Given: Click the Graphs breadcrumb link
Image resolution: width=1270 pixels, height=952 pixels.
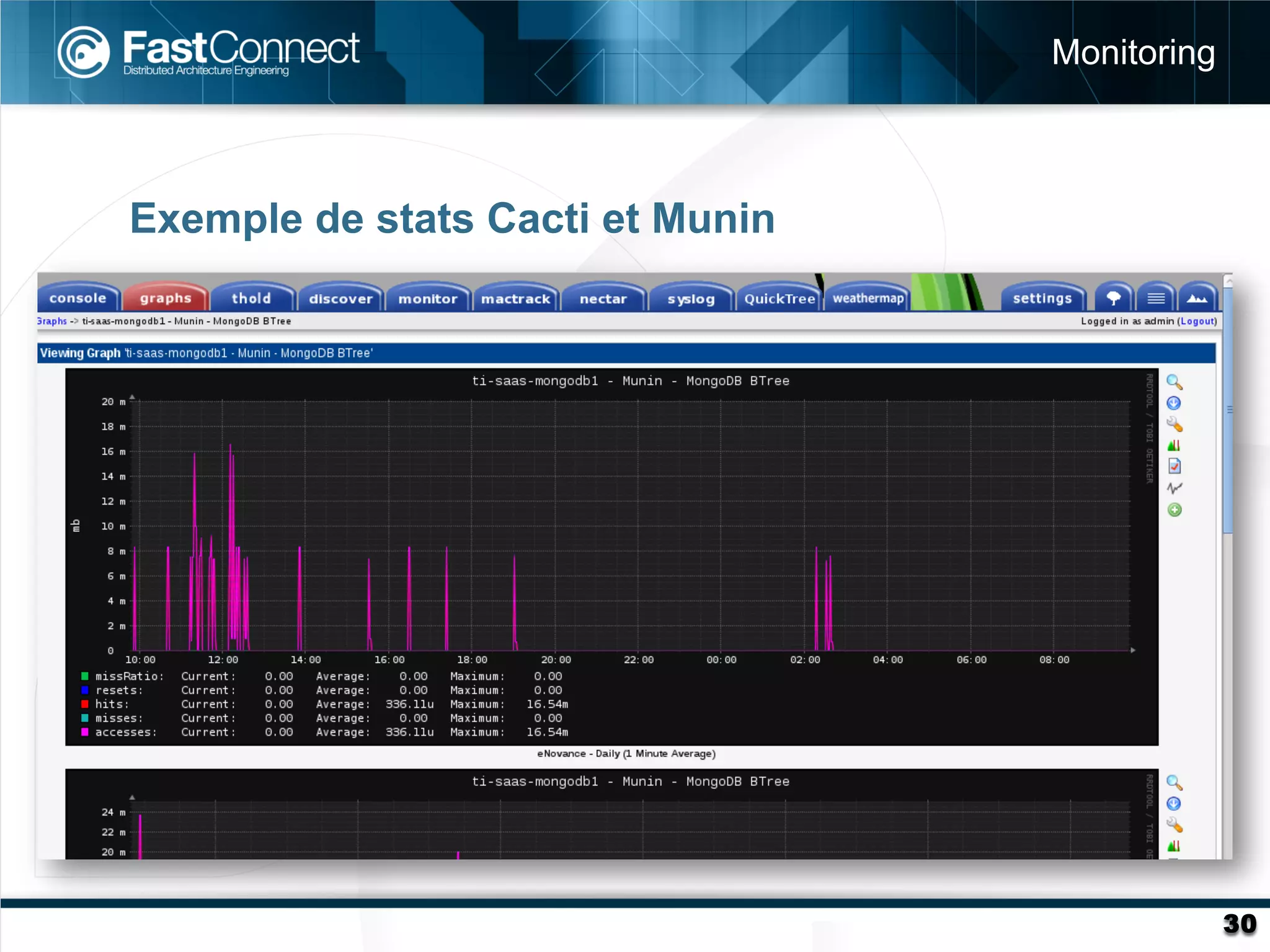Looking at the screenshot, I should point(52,321).
